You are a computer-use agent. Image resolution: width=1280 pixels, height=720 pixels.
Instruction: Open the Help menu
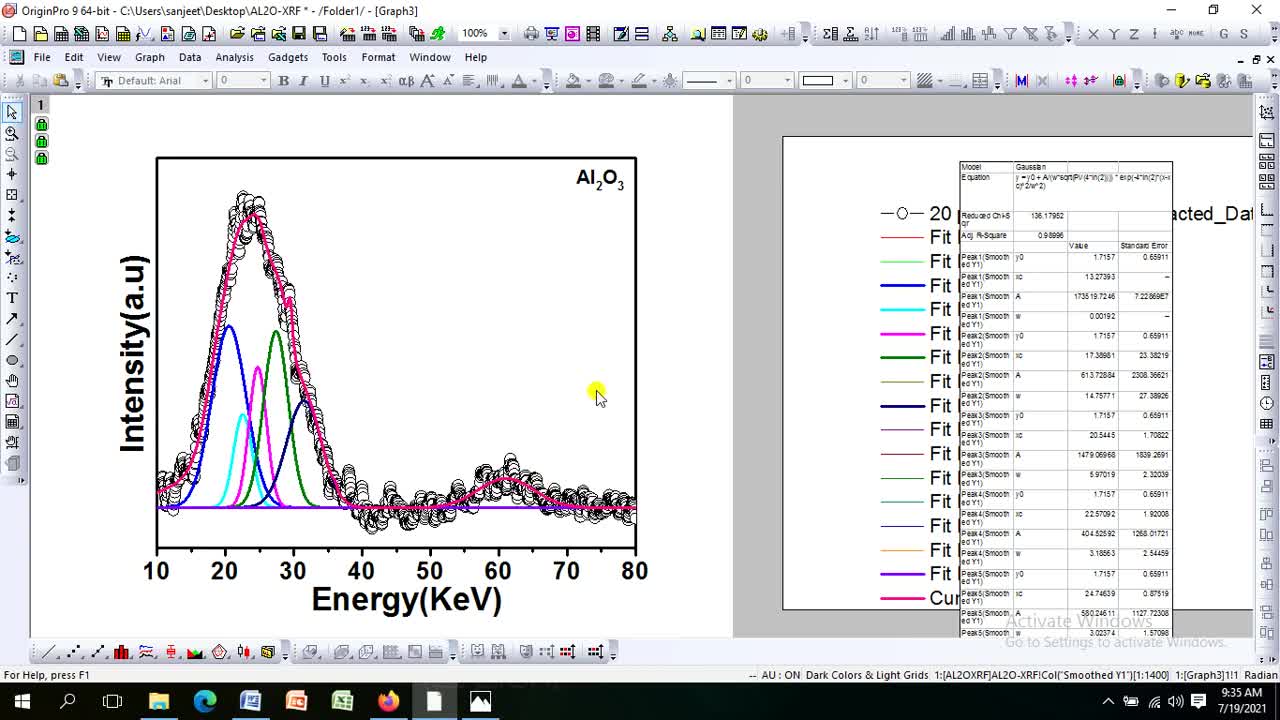pos(476,57)
